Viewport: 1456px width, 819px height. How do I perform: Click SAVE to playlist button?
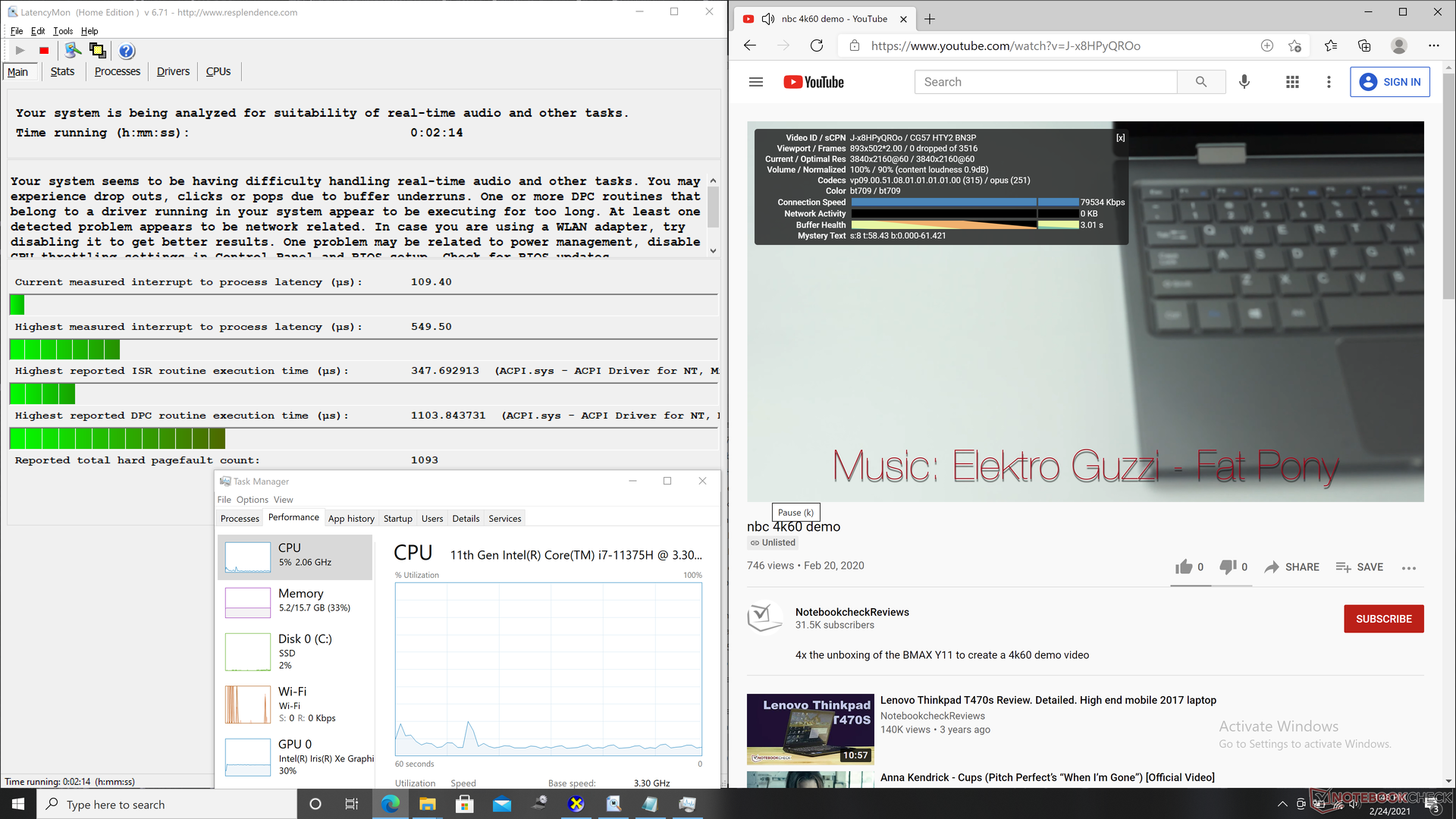(x=1359, y=567)
